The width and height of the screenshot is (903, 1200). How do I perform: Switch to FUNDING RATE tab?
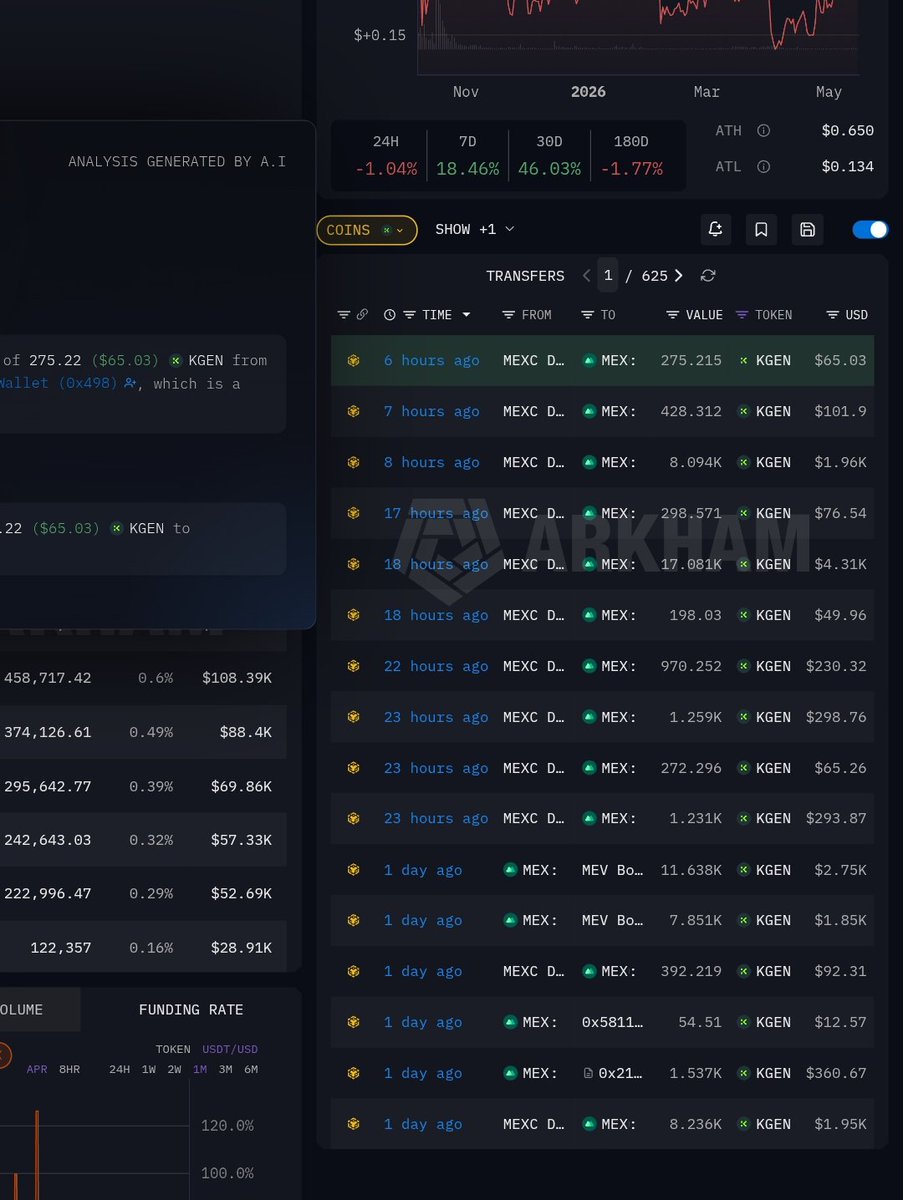191,1011
